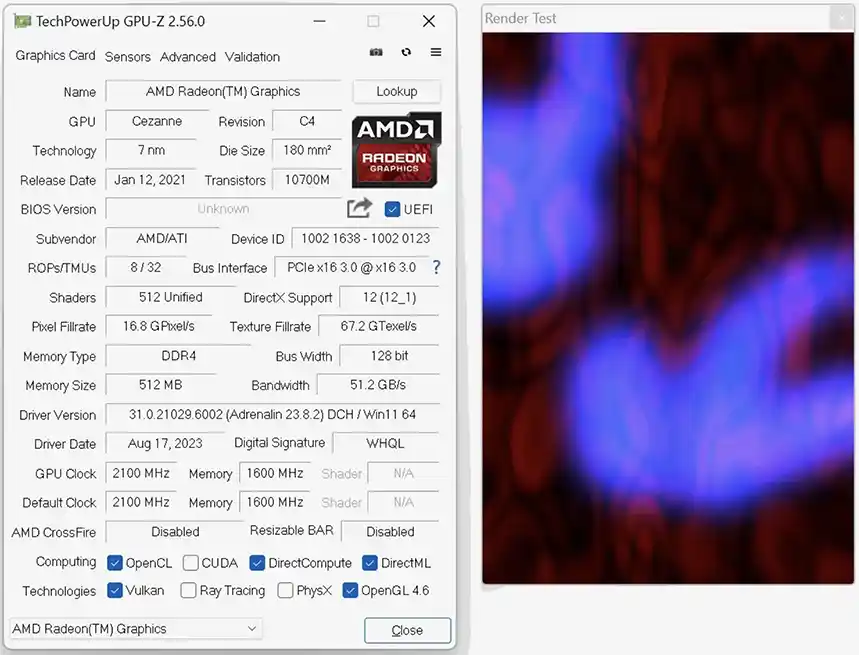Image resolution: width=859 pixels, height=655 pixels.
Task: Open the Advanced tab
Action: click(188, 57)
